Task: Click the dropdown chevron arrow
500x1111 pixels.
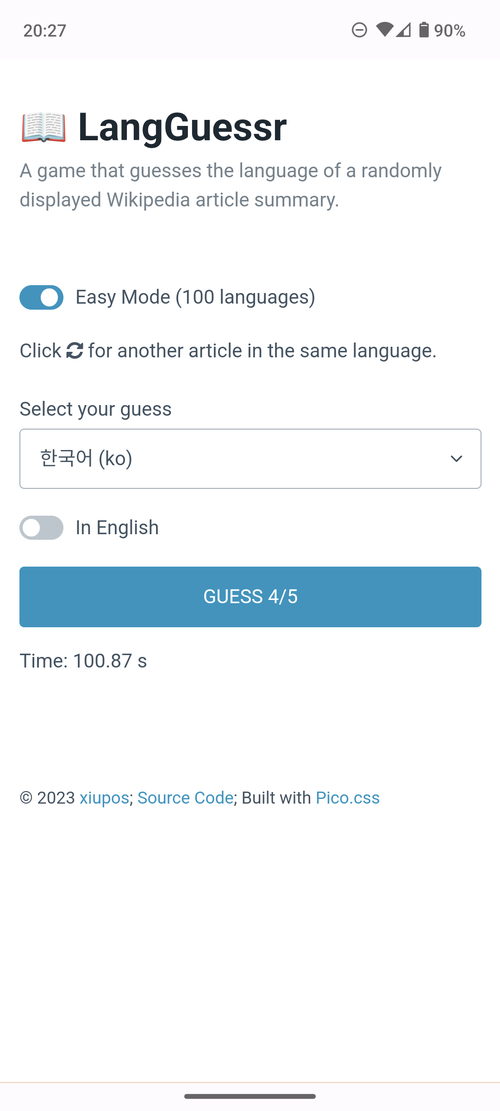Action: pyautogui.click(x=457, y=458)
